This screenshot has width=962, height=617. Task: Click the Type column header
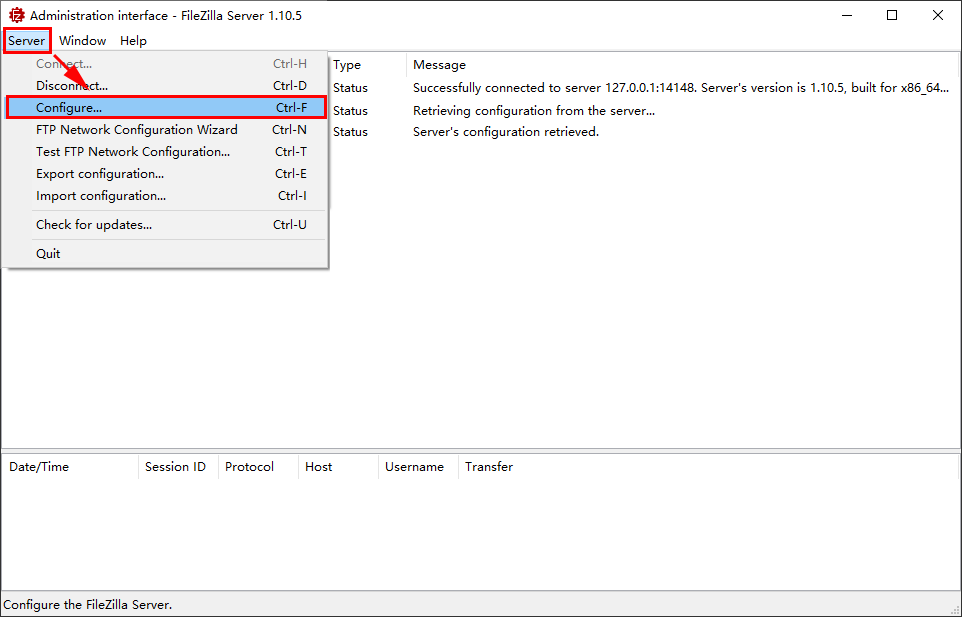point(368,65)
